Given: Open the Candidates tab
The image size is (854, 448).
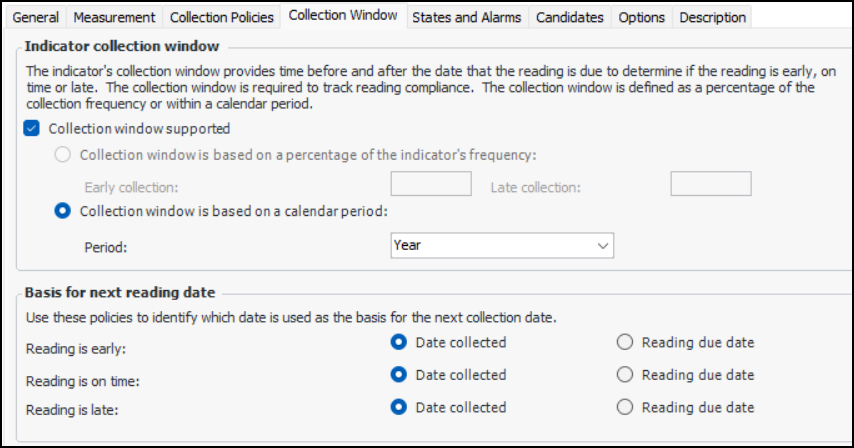Looking at the screenshot, I should pyautogui.click(x=569, y=17).
